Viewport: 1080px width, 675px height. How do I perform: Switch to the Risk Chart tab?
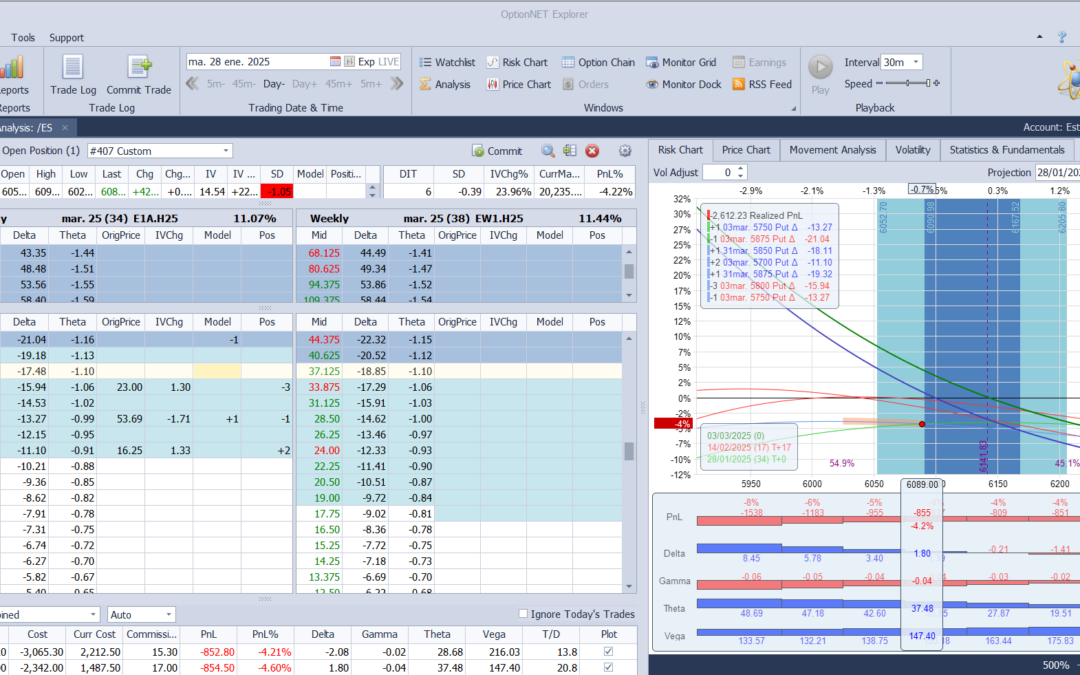[680, 149]
